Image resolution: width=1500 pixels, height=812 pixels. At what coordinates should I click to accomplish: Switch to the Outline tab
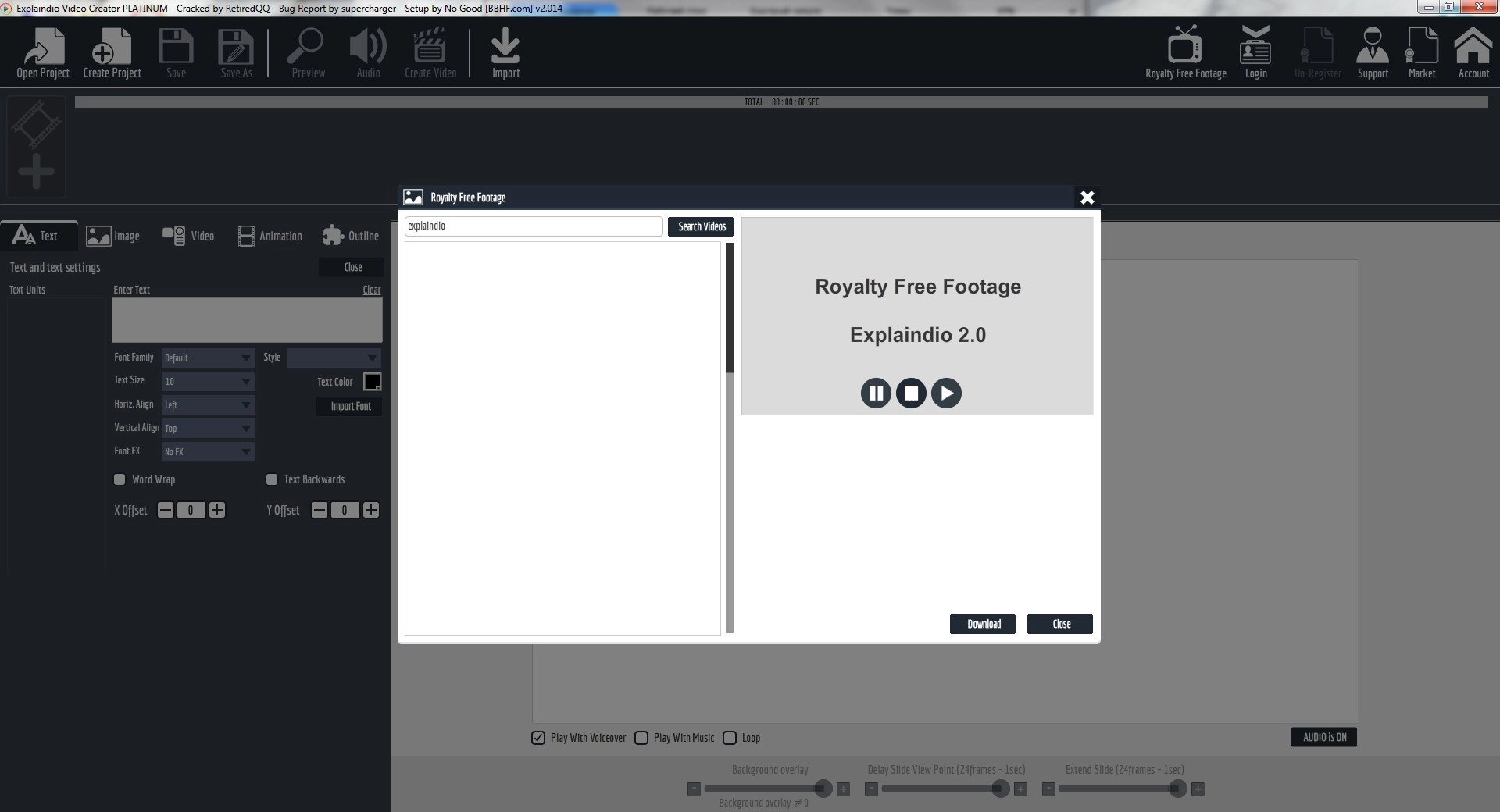click(x=350, y=236)
